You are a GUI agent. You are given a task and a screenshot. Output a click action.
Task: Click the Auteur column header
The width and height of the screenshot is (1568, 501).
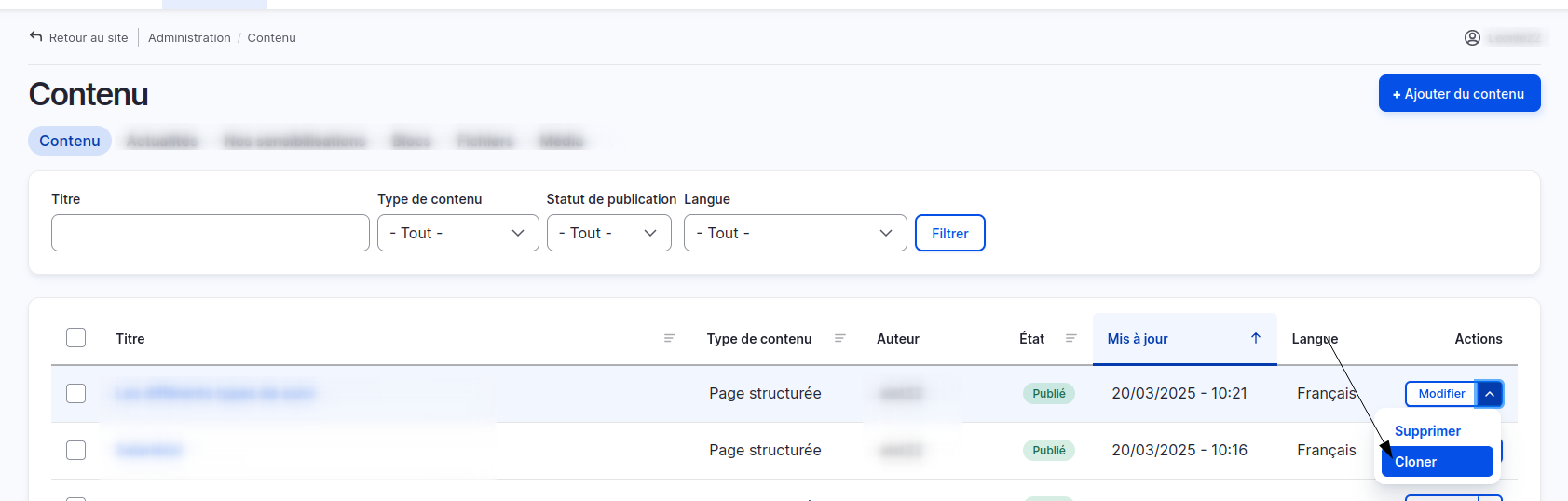[x=898, y=339]
